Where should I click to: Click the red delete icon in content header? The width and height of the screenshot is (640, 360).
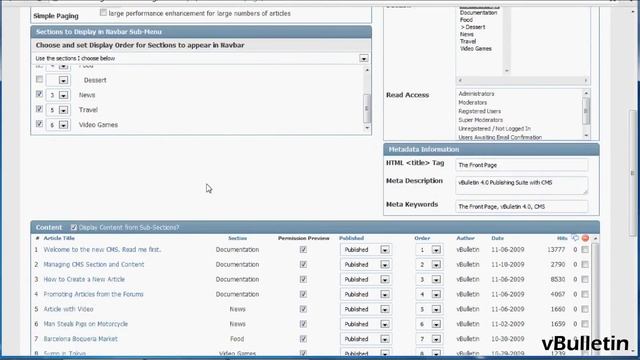pos(585,238)
